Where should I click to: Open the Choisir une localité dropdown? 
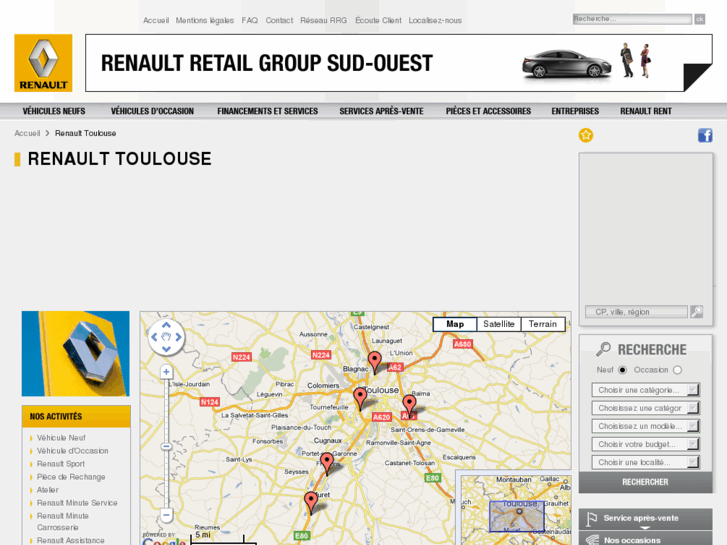[645, 462]
